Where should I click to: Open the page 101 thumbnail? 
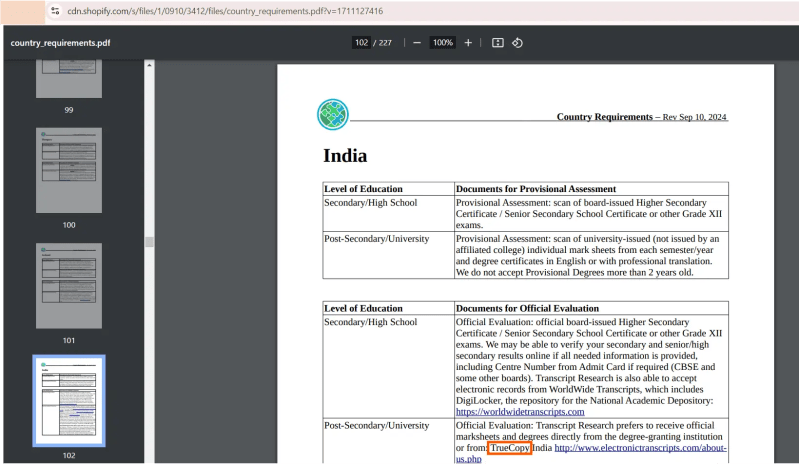click(x=69, y=285)
